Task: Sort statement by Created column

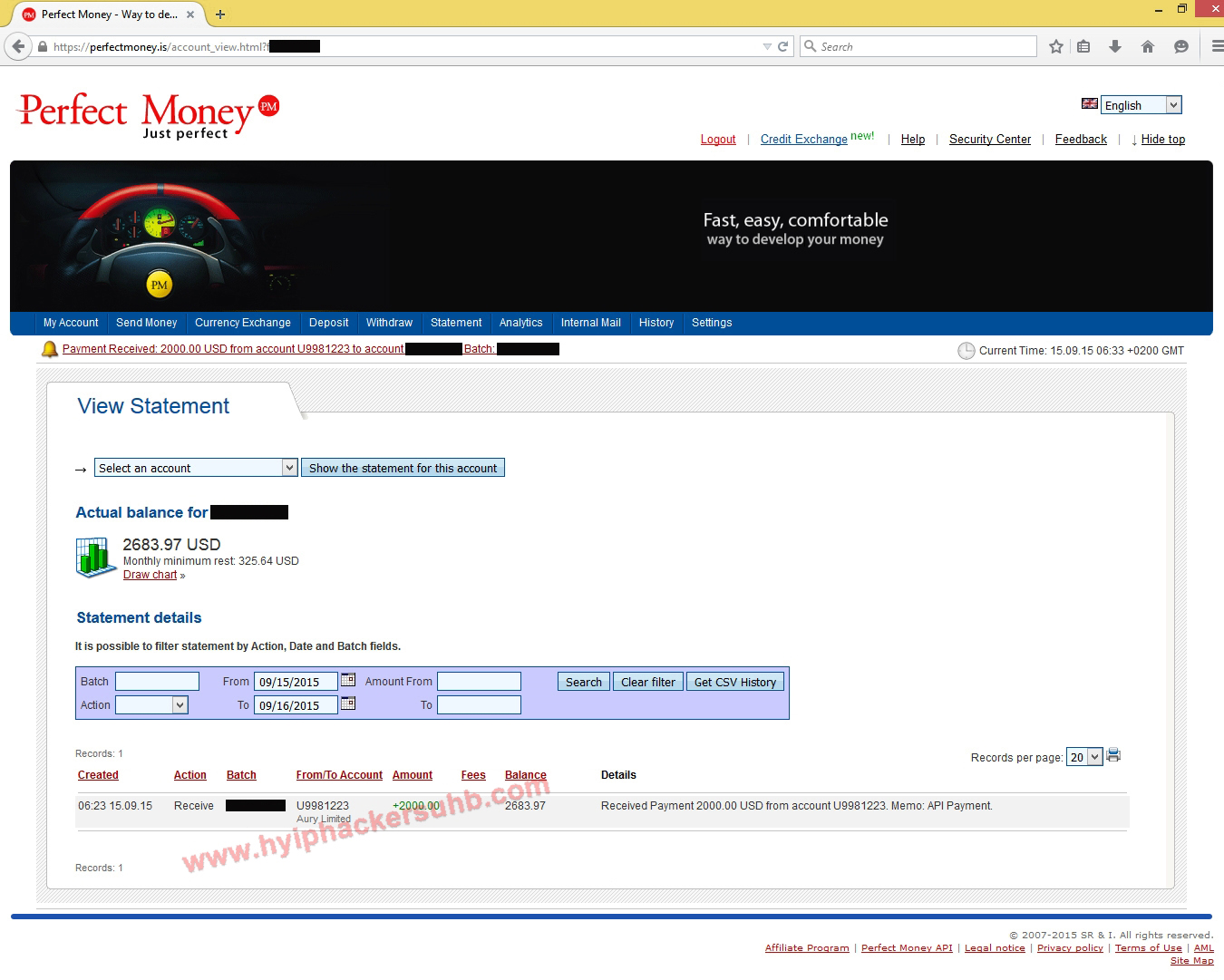Action: [x=98, y=775]
